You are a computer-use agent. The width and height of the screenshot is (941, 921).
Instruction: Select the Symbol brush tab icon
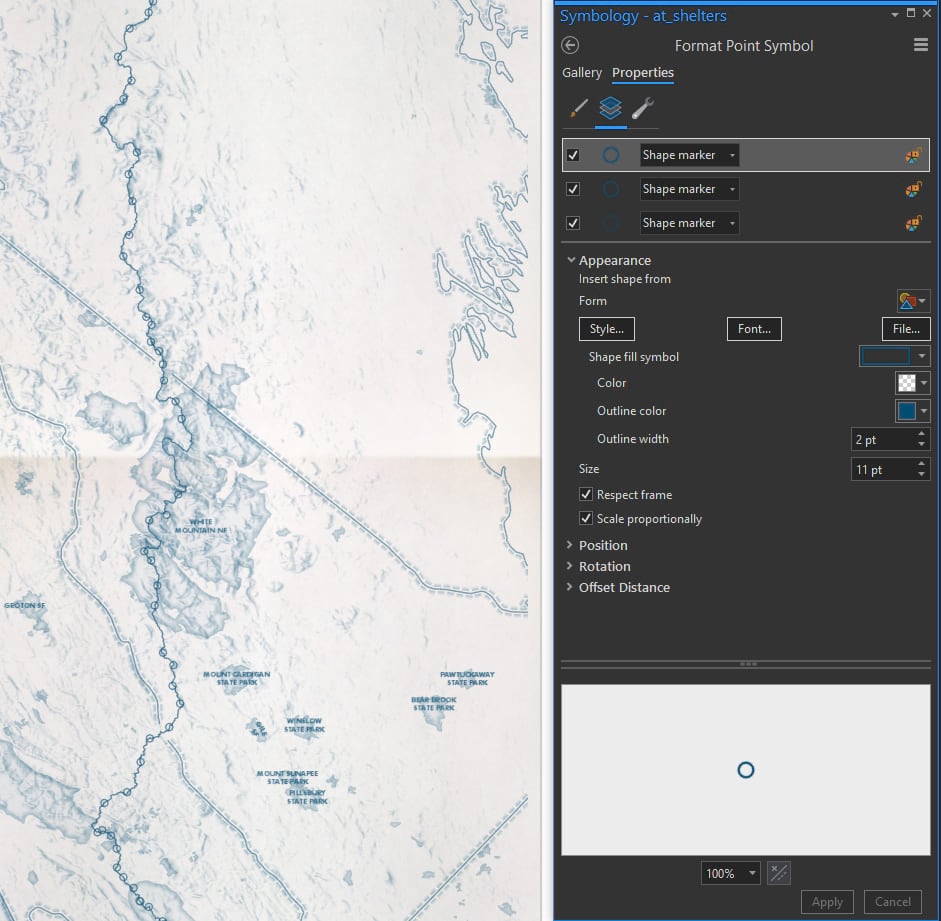[579, 109]
